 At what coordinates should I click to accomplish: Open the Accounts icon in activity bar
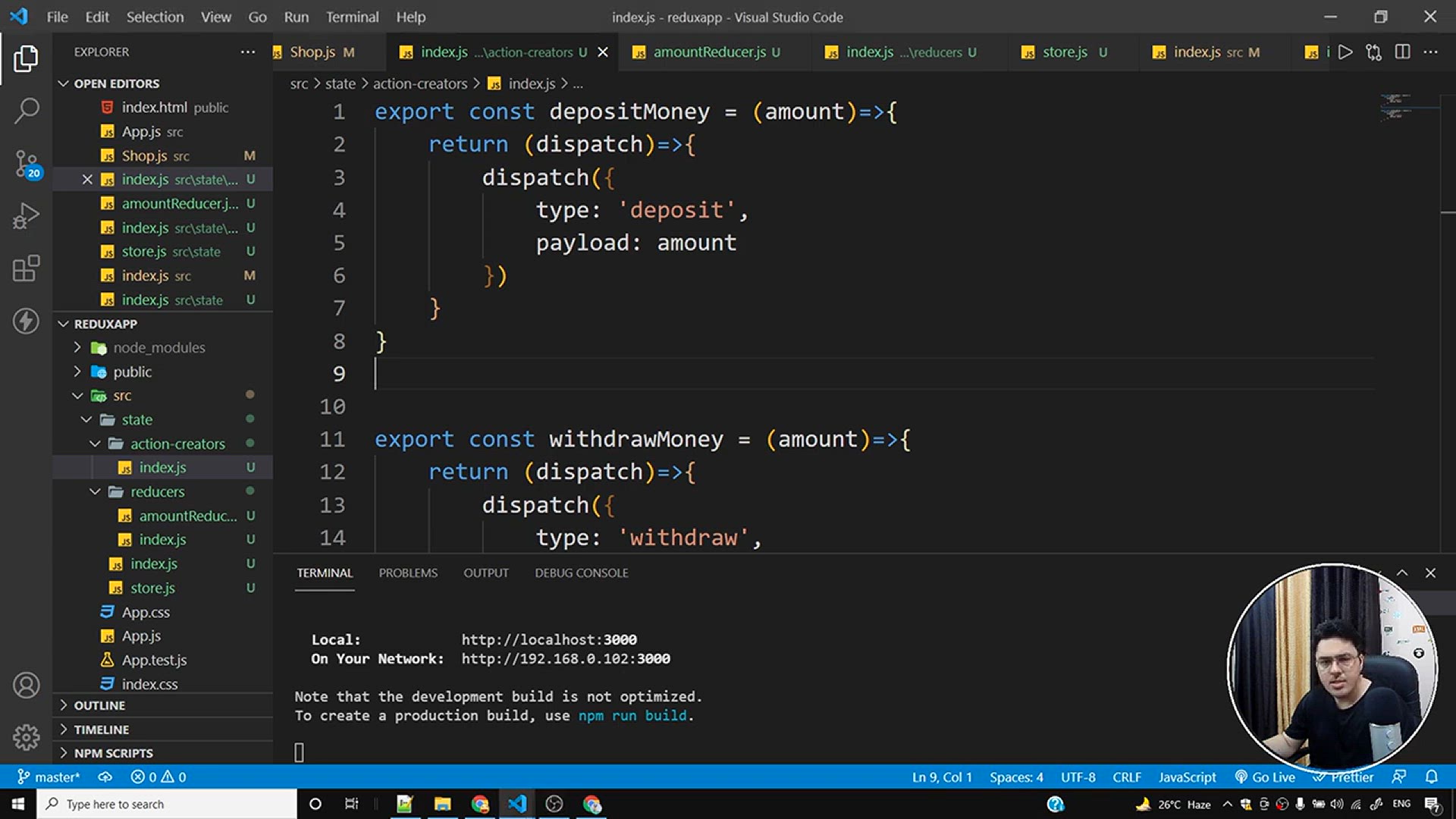(26, 686)
